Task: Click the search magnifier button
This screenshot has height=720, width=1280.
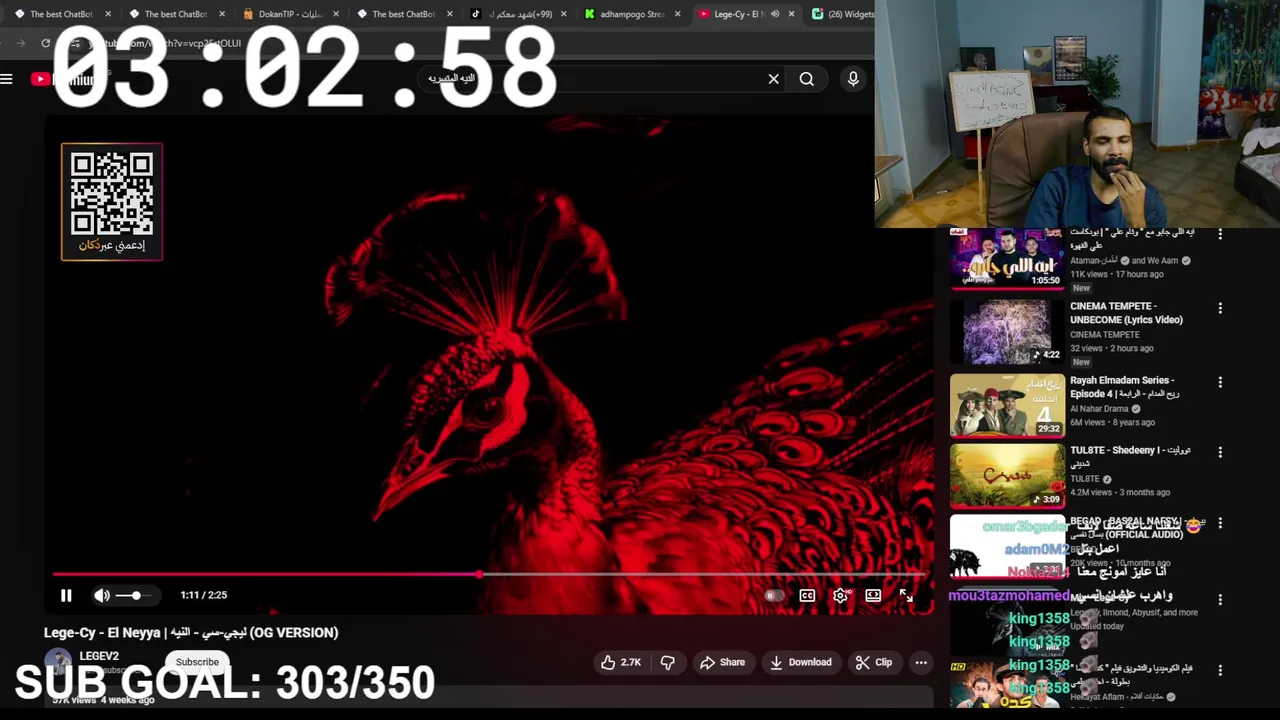Action: pos(806,79)
